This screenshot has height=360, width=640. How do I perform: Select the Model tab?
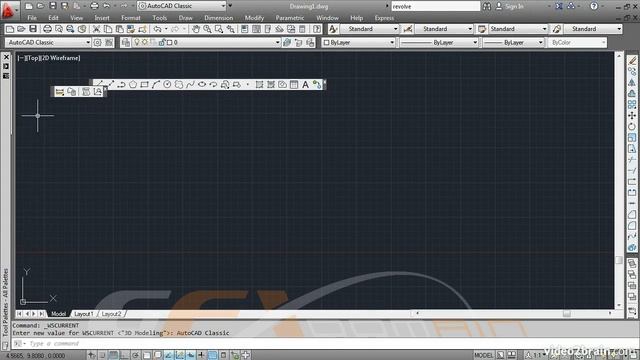tap(58, 314)
